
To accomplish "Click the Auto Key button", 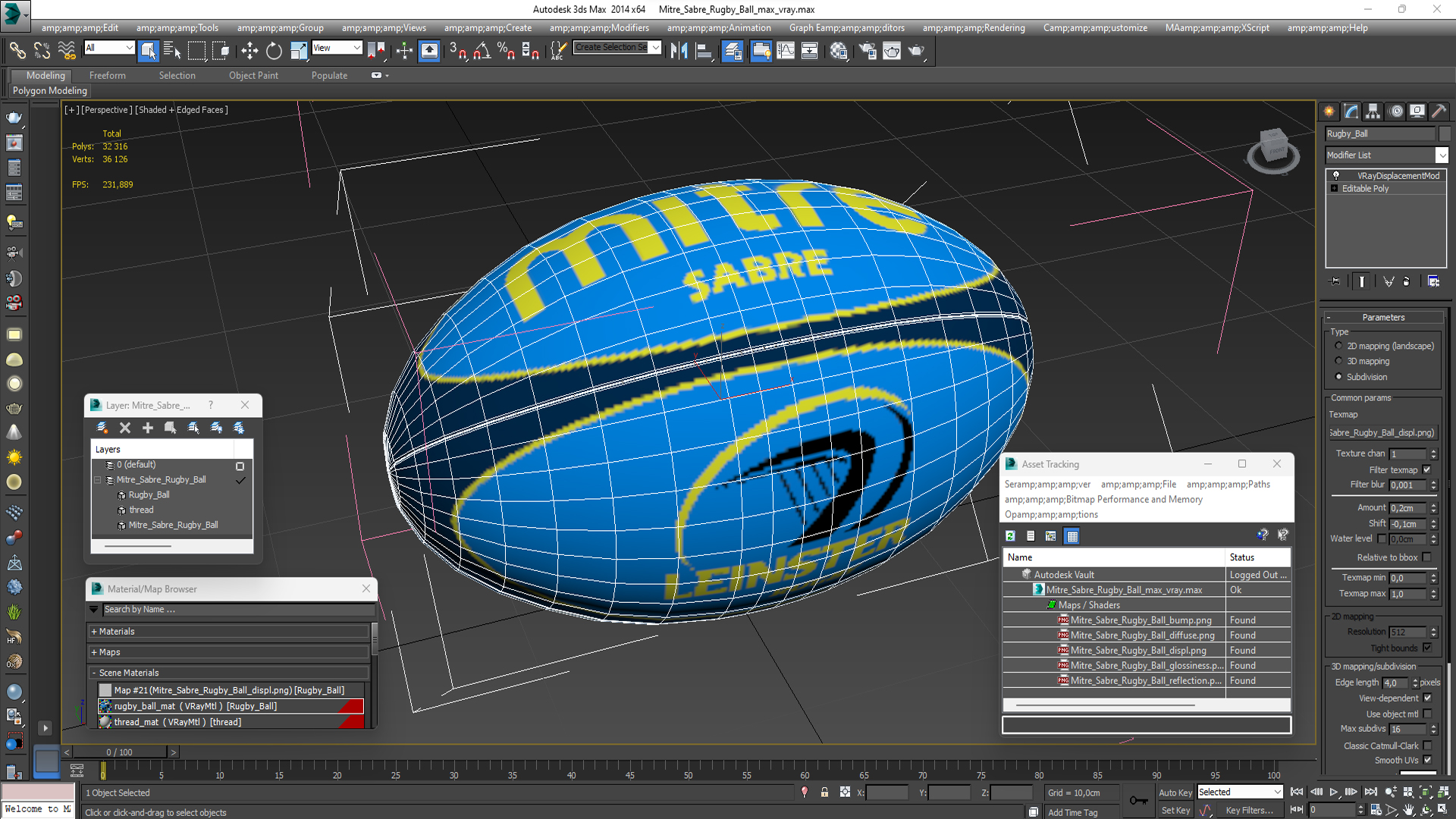I will (x=1175, y=792).
